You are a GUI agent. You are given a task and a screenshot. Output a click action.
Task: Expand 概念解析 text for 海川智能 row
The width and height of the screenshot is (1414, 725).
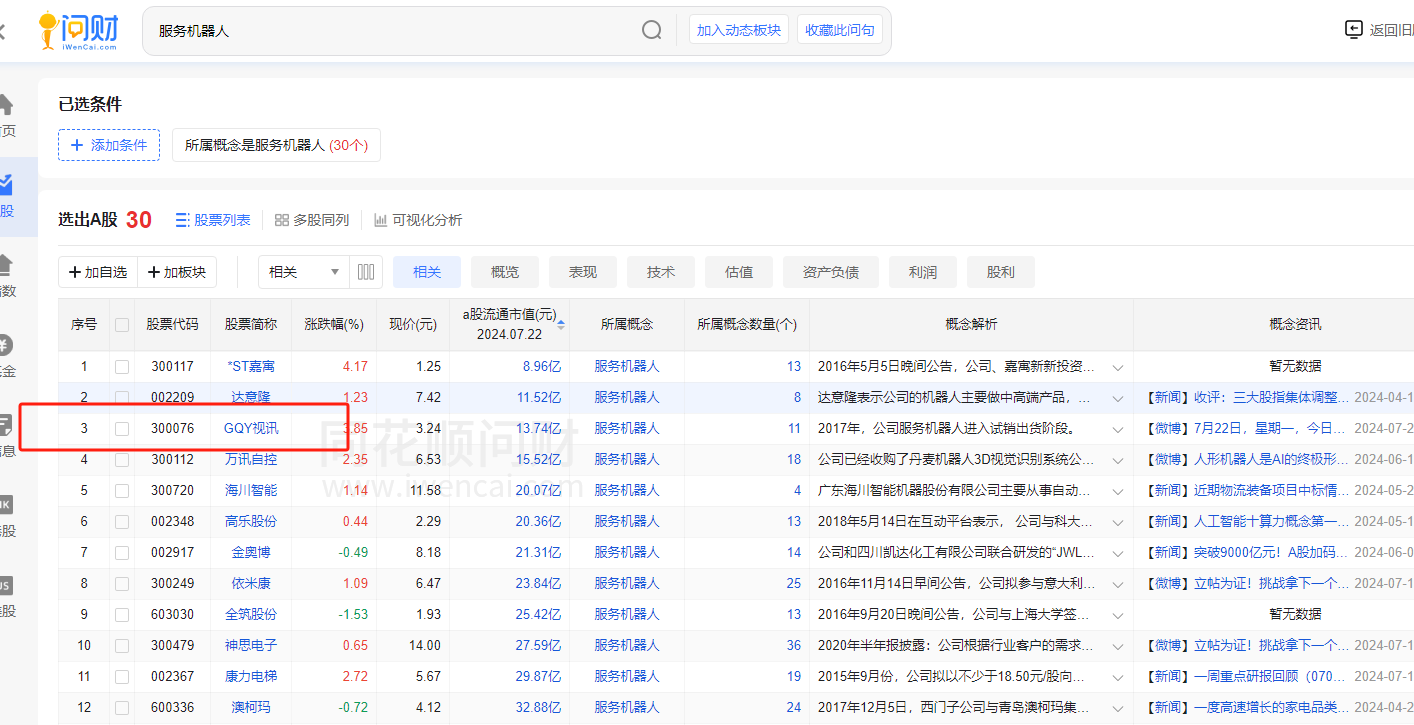(x=1117, y=491)
